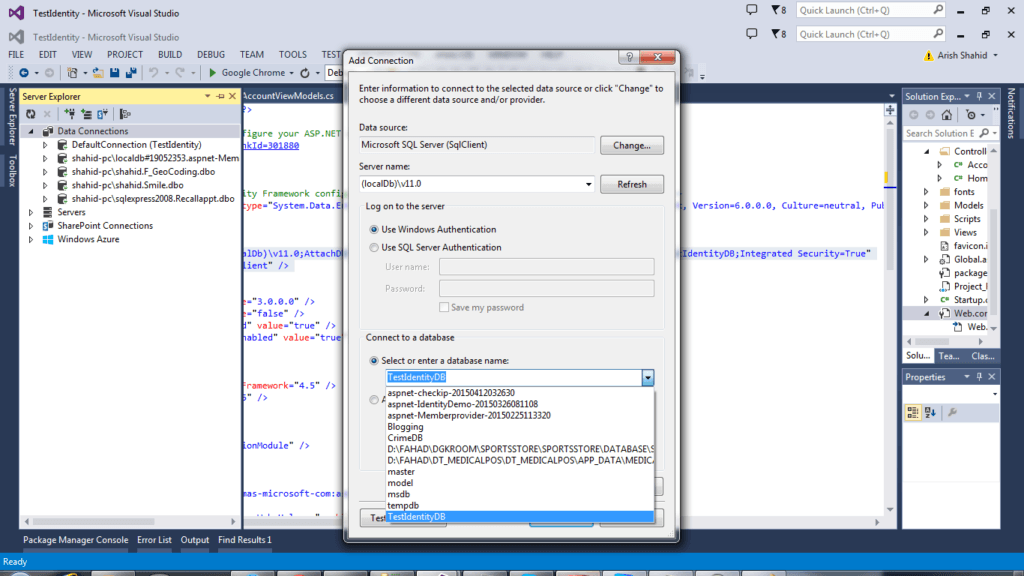Click the yellow warning icon beside Arish Shahid
Image resolution: width=1024 pixels, height=576 pixels.
[929, 56]
